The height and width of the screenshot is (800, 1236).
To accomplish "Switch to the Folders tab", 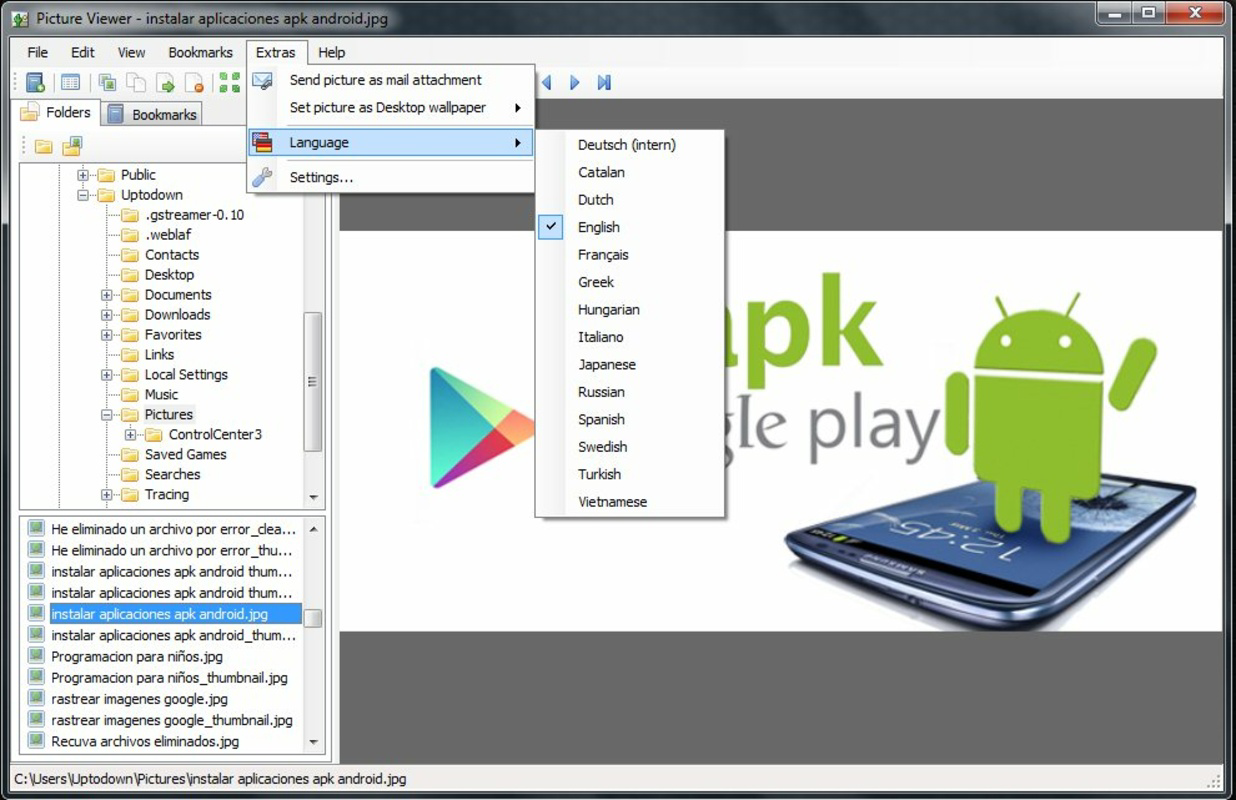I will point(56,112).
